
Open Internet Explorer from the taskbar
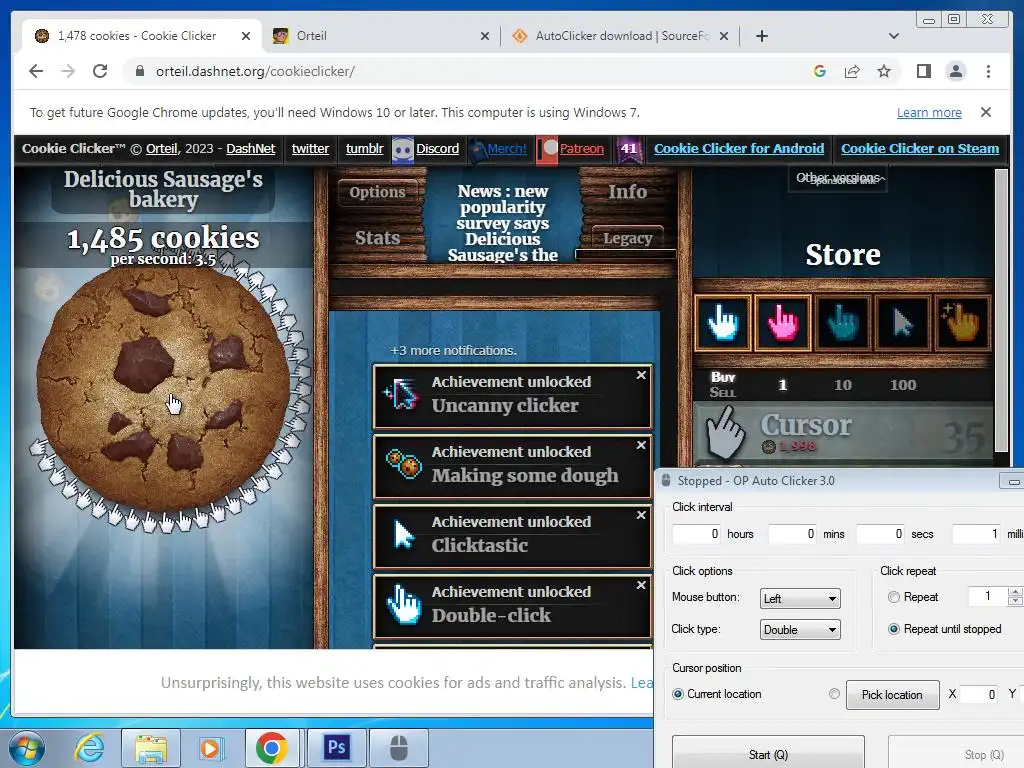click(x=89, y=747)
